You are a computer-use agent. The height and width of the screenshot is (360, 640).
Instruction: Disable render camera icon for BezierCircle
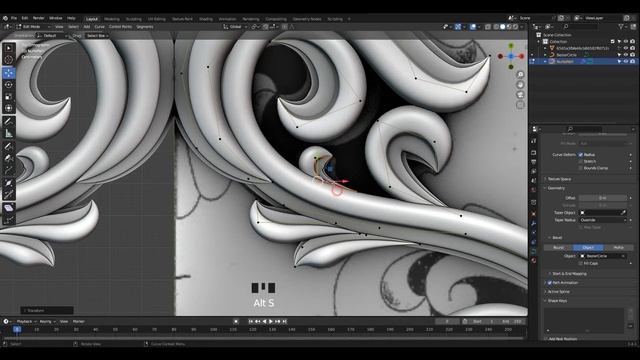[x=632, y=55]
